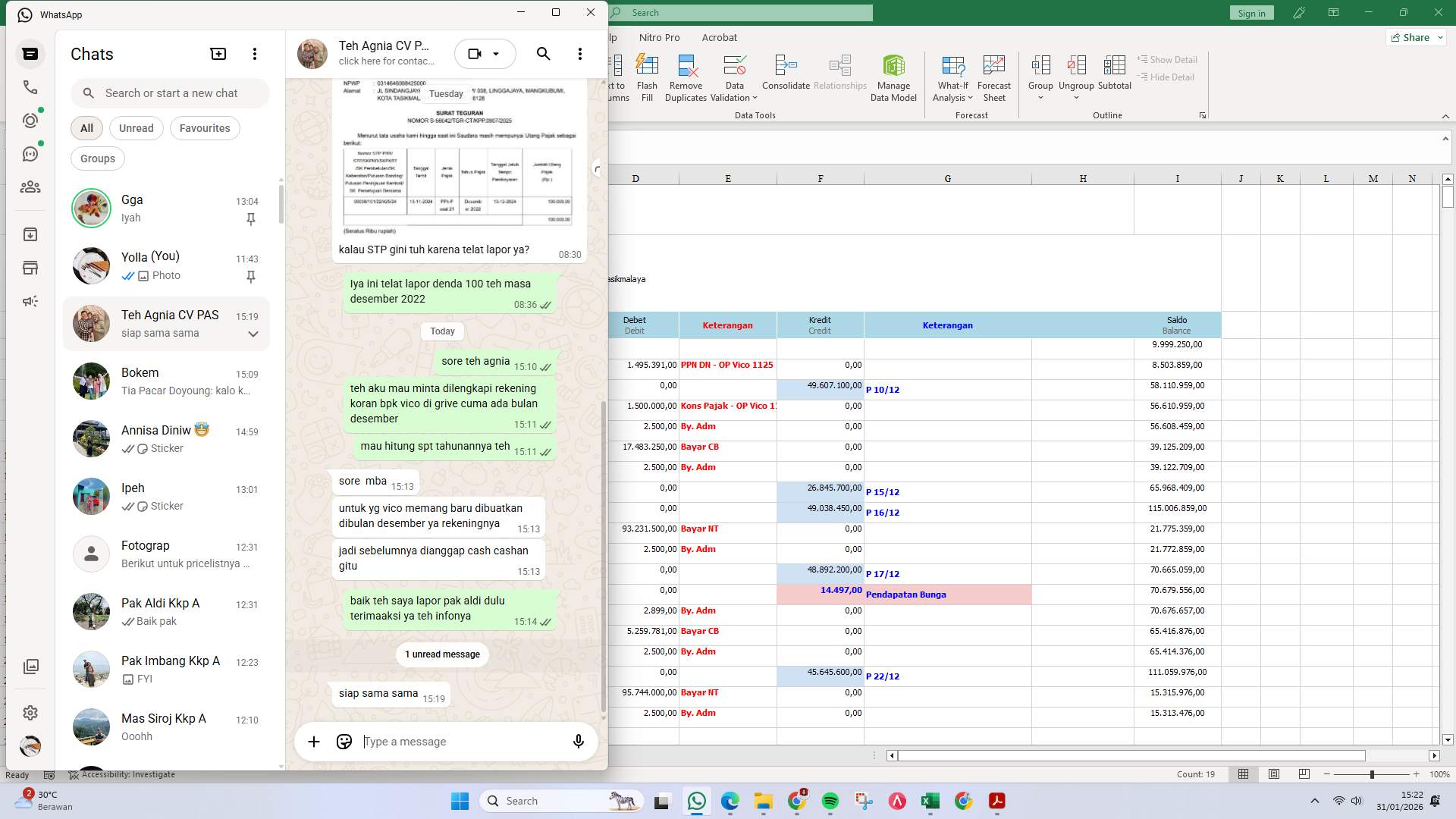Image resolution: width=1456 pixels, height=819 pixels.
Task: Open the Status tab in WhatsApp sidebar
Action: (x=30, y=119)
